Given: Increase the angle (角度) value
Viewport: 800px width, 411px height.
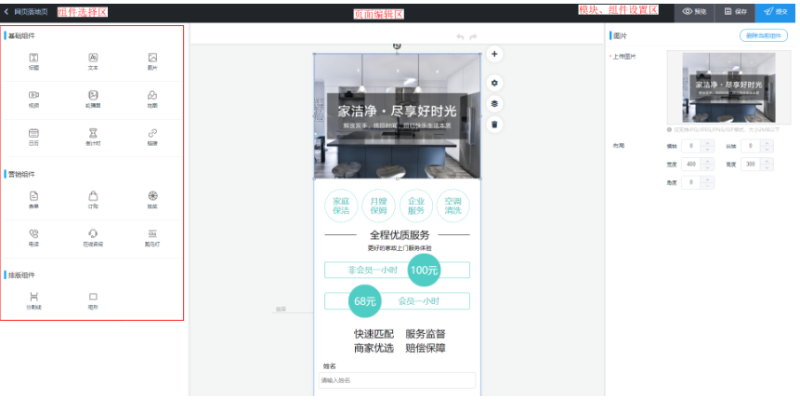Looking at the screenshot, I should 707,179.
